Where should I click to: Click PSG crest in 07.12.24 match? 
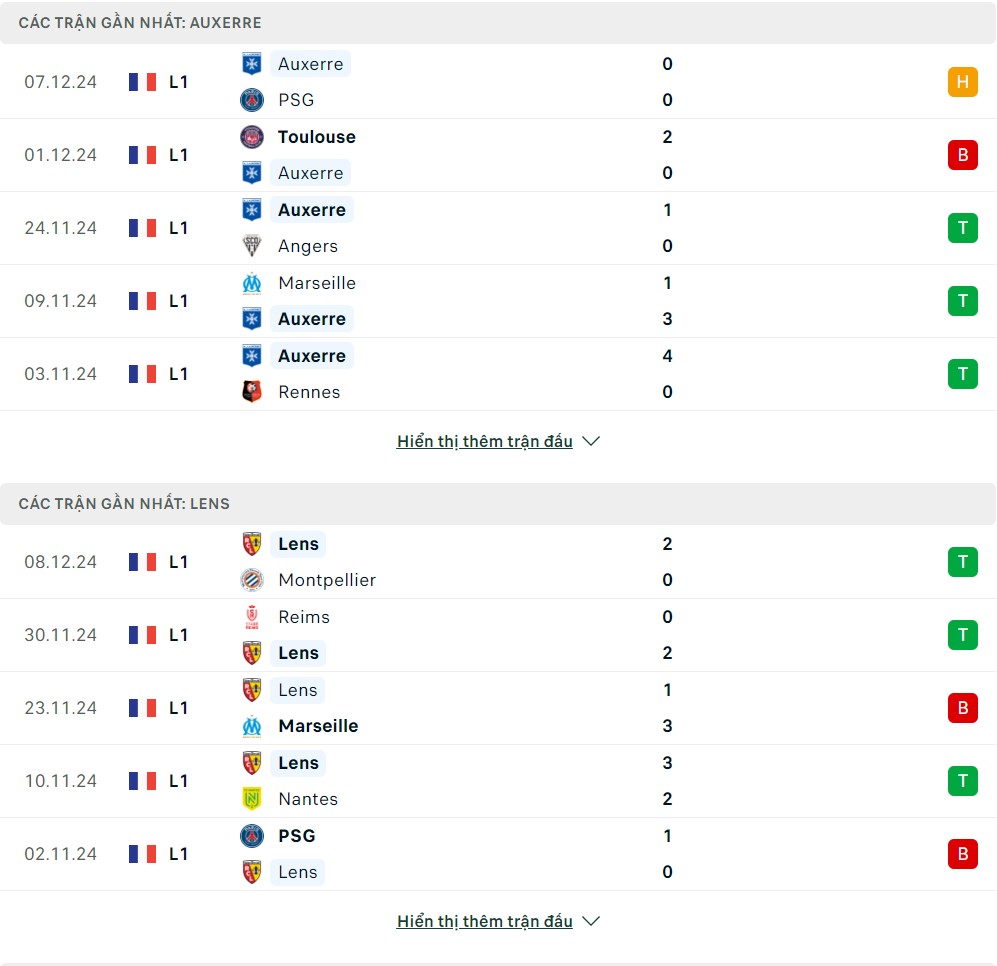click(252, 100)
